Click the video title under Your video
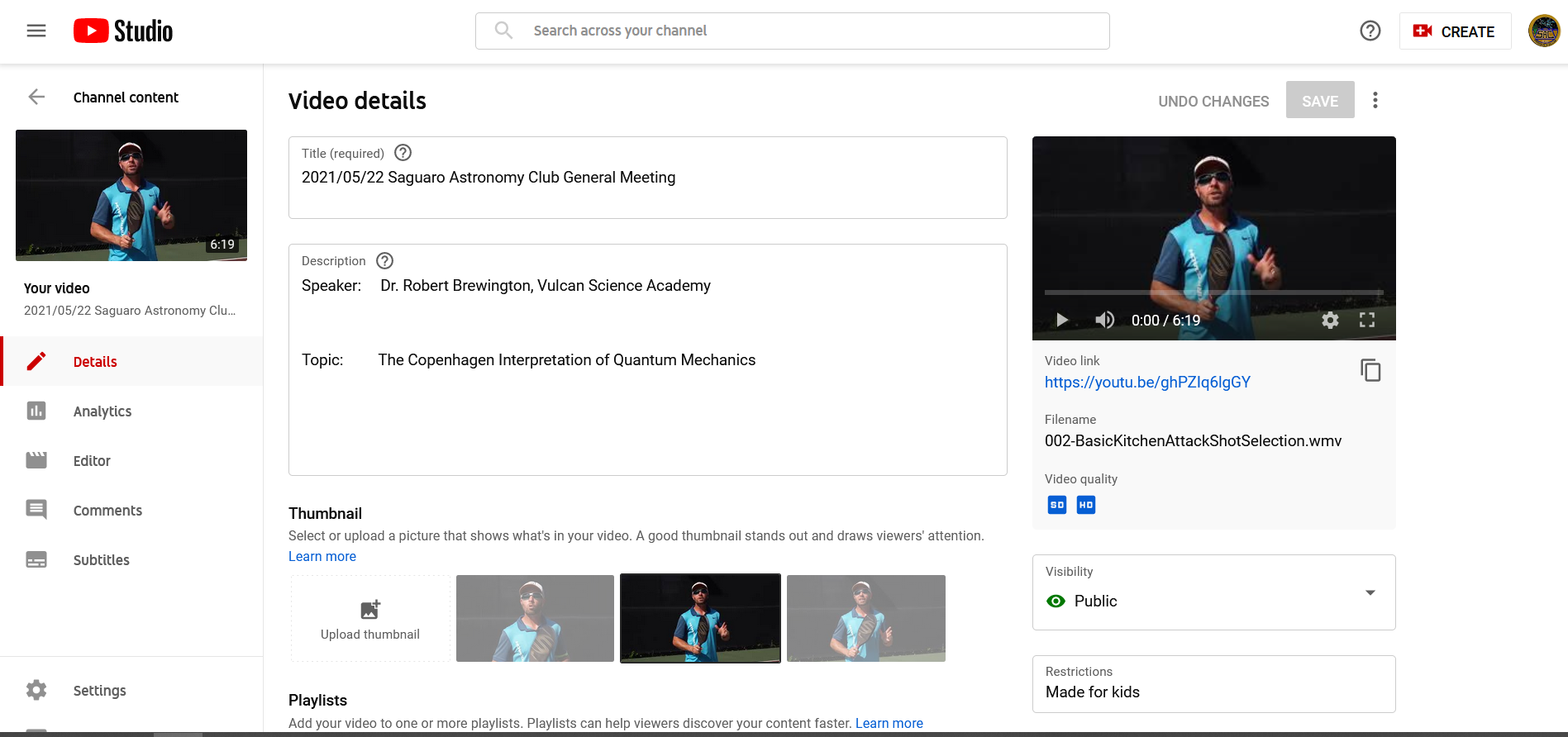The width and height of the screenshot is (1568, 737). point(130,311)
